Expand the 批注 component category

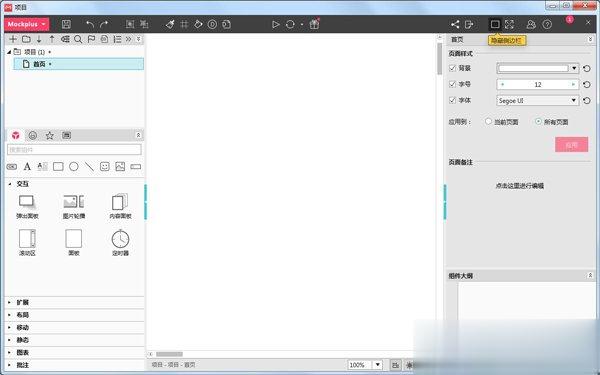coord(10,365)
